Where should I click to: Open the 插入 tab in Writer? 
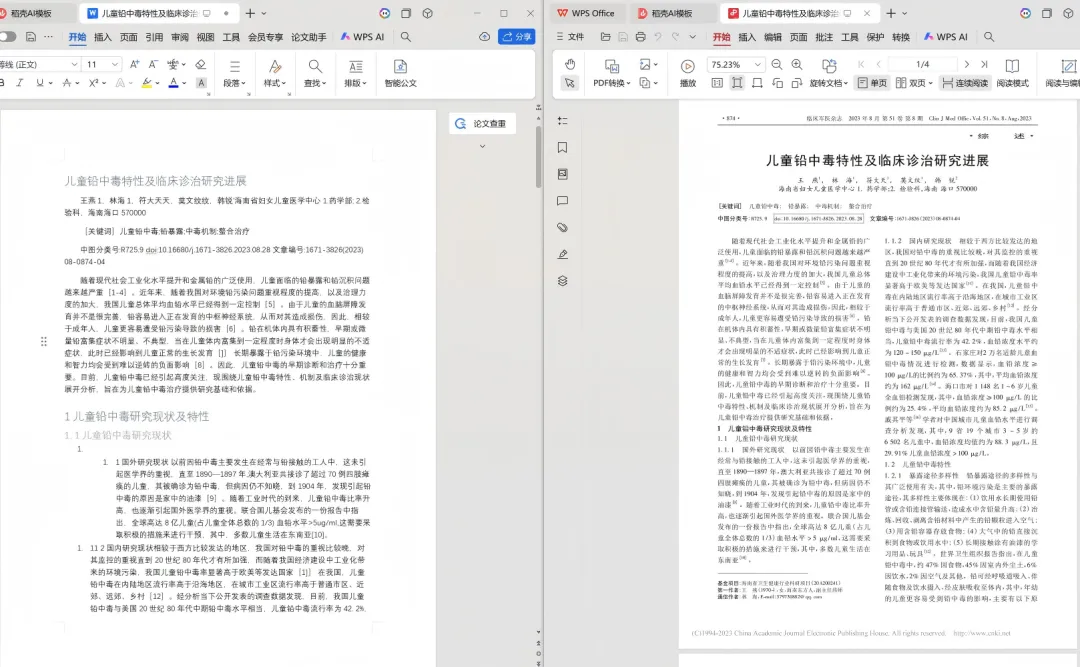pyautogui.click(x=103, y=37)
